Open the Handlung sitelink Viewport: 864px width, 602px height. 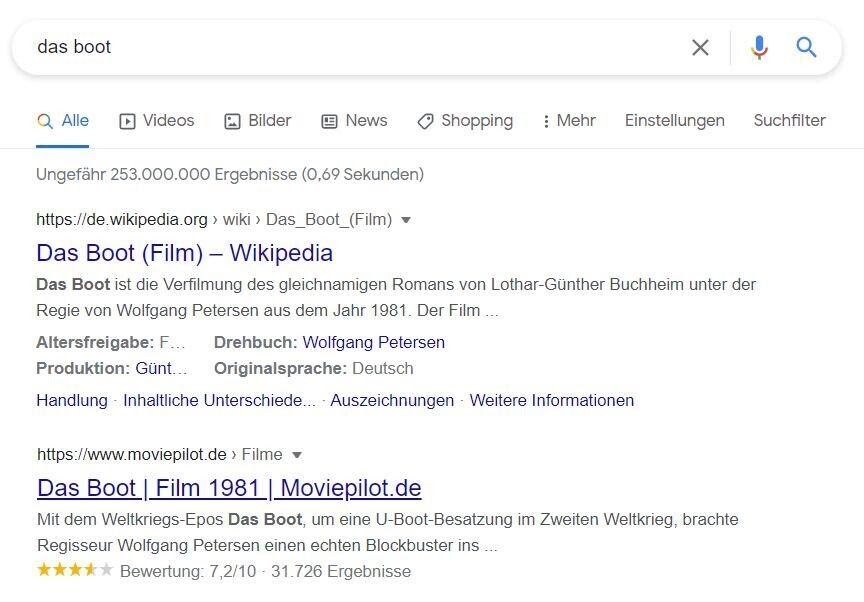(x=72, y=400)
